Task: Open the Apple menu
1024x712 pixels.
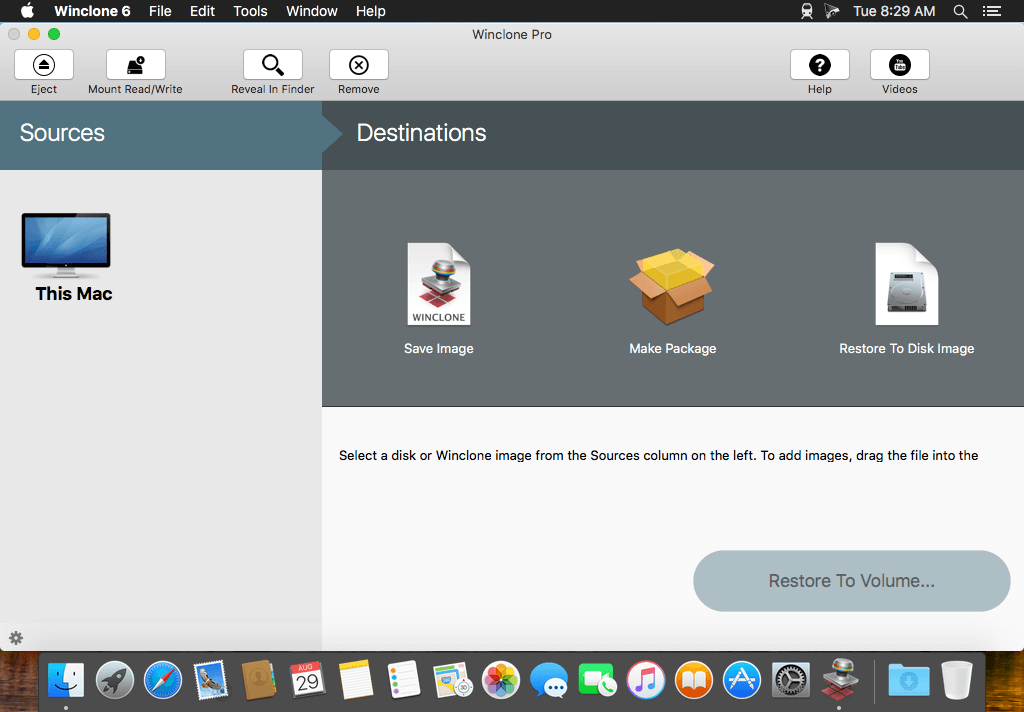Action: pos(27,11)
